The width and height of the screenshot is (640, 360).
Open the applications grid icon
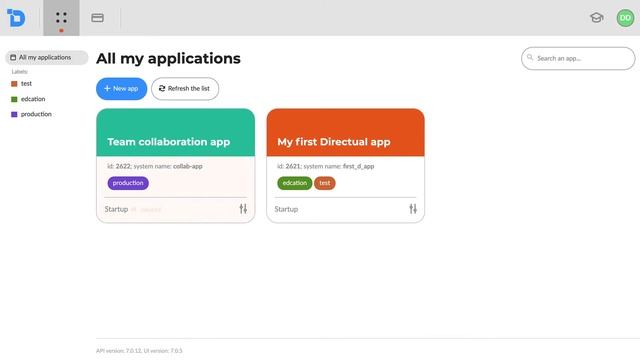click(x=61, y=18)
